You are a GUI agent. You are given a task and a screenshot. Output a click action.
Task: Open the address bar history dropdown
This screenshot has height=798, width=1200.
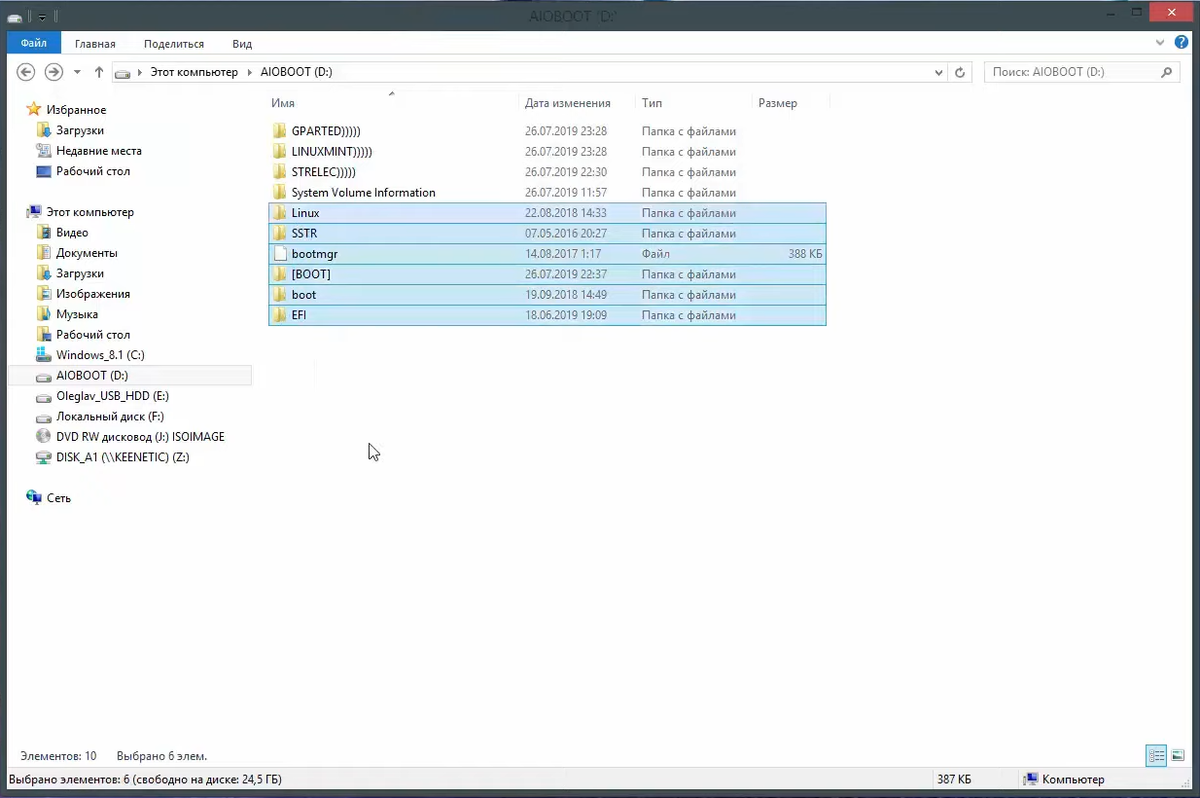coord(938,73)
